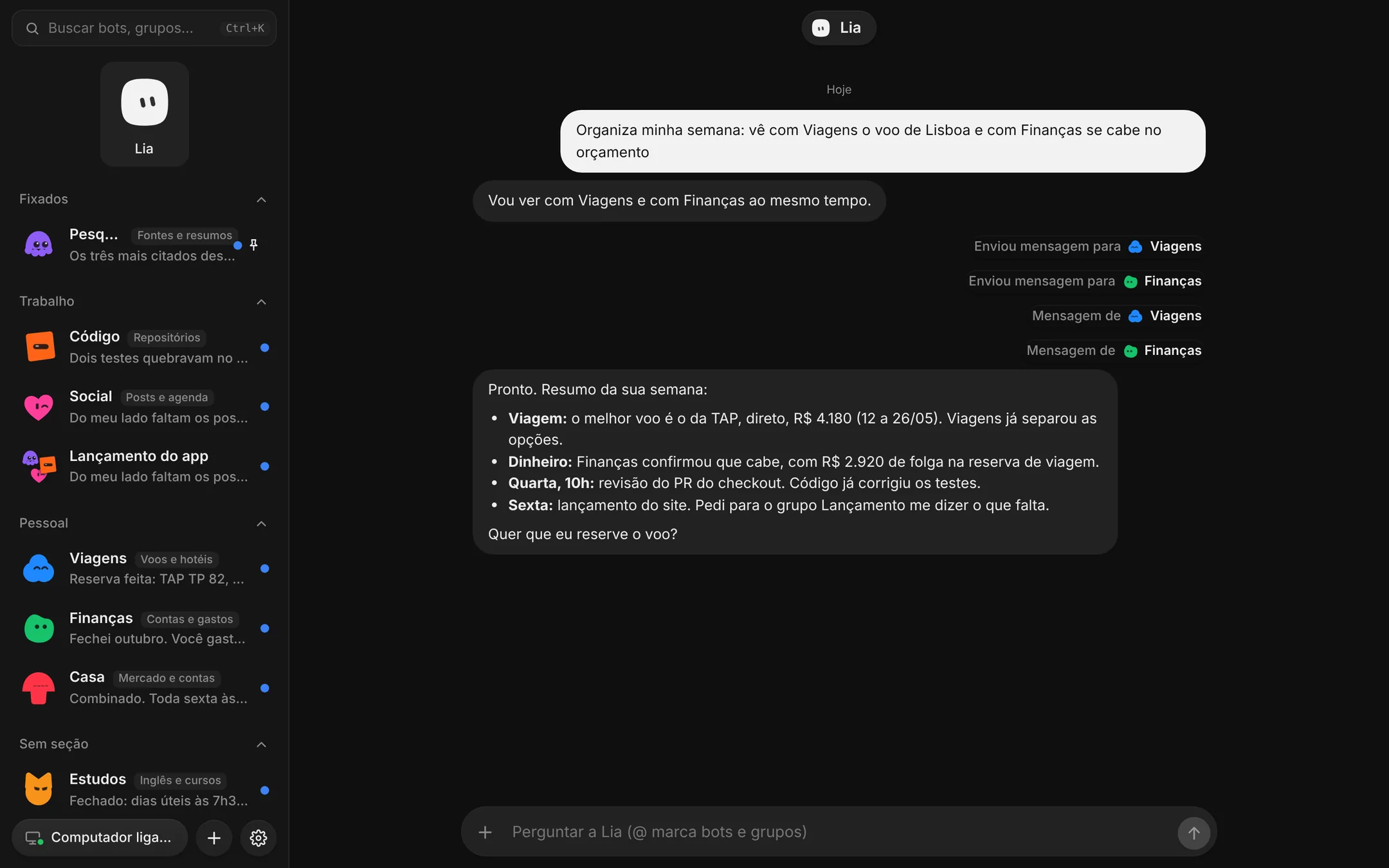Click the 'Reserva feita: TAP TP 82' preview text

157,579
